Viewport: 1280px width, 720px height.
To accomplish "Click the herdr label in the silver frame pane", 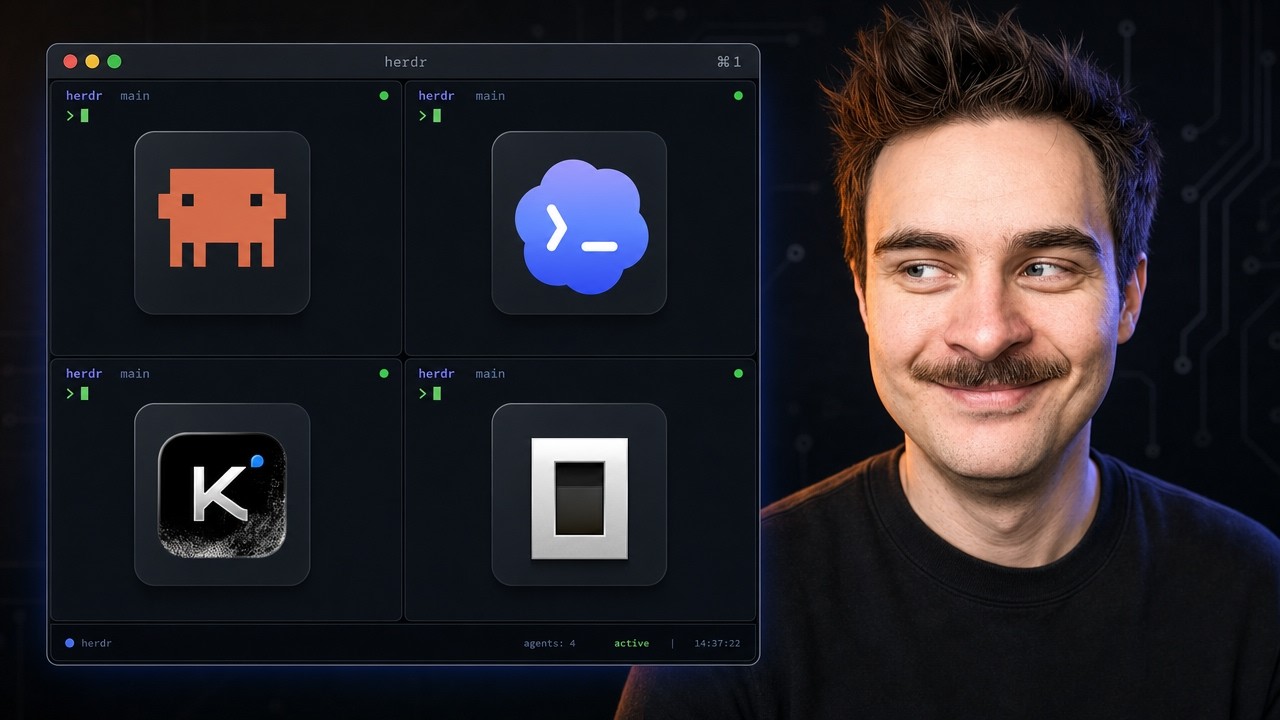I will point(436,374).
